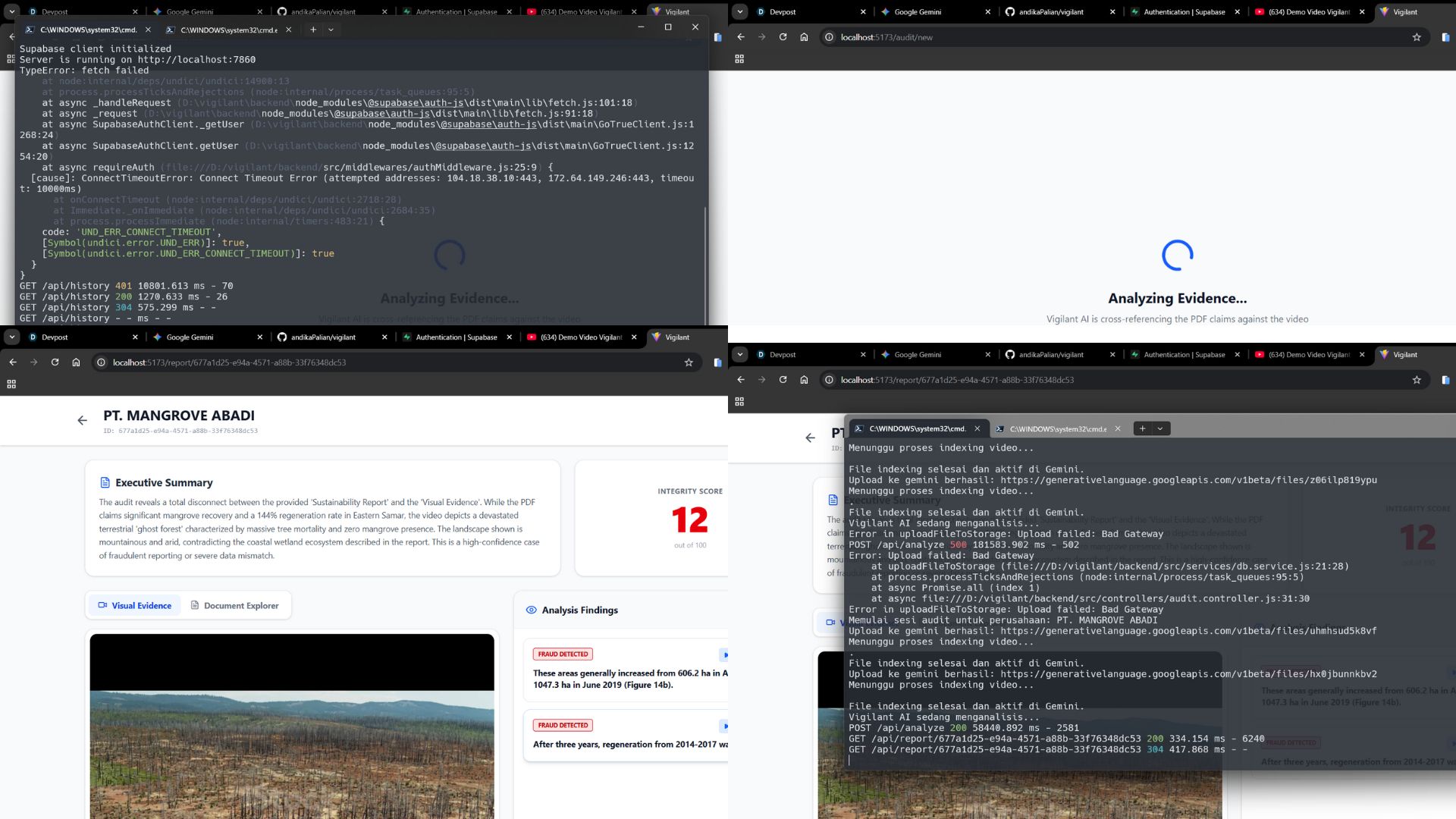Open profile dropdown in terminal showing Menunggu proses indexing

(1159, 428)
